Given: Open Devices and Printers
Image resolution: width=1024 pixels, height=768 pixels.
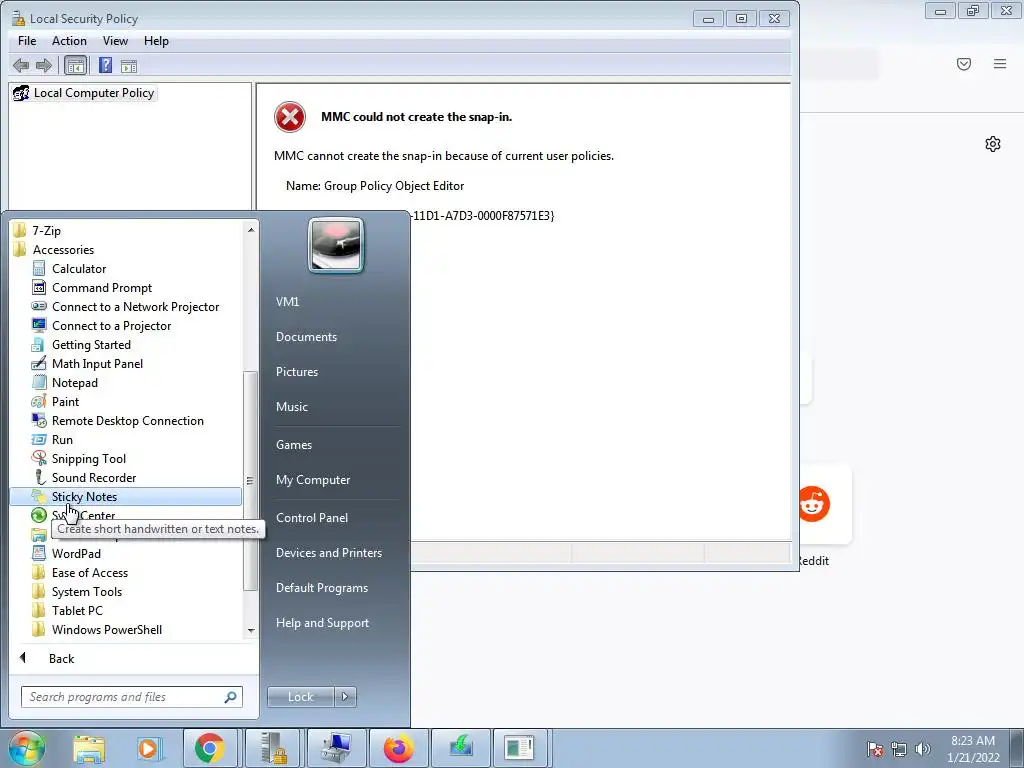Looking at the screenshot, I should (328, 553).
